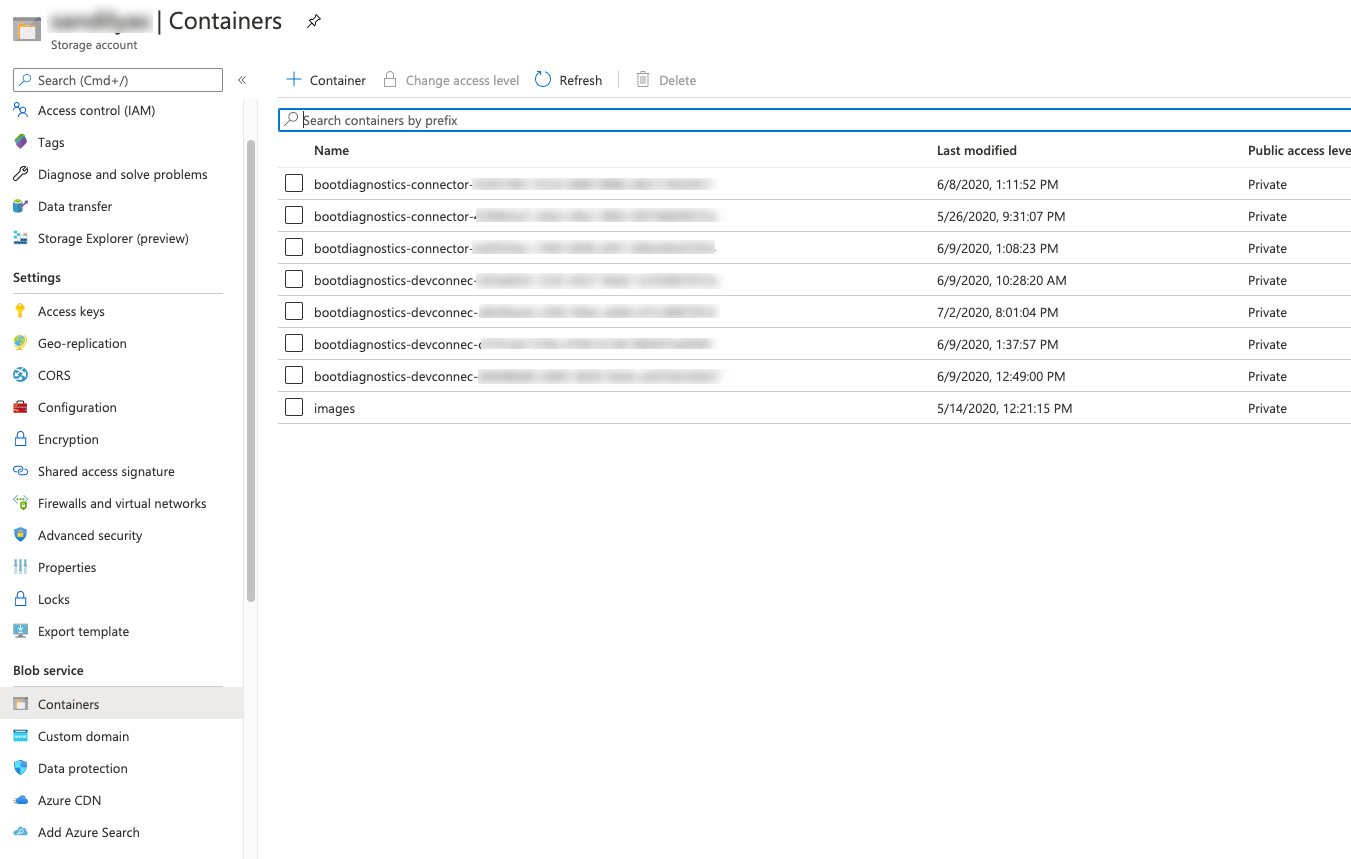Add a new container with + Container
Image resolution: width=1351 pixels, height=859 pixels.
(x=326, y=80)
